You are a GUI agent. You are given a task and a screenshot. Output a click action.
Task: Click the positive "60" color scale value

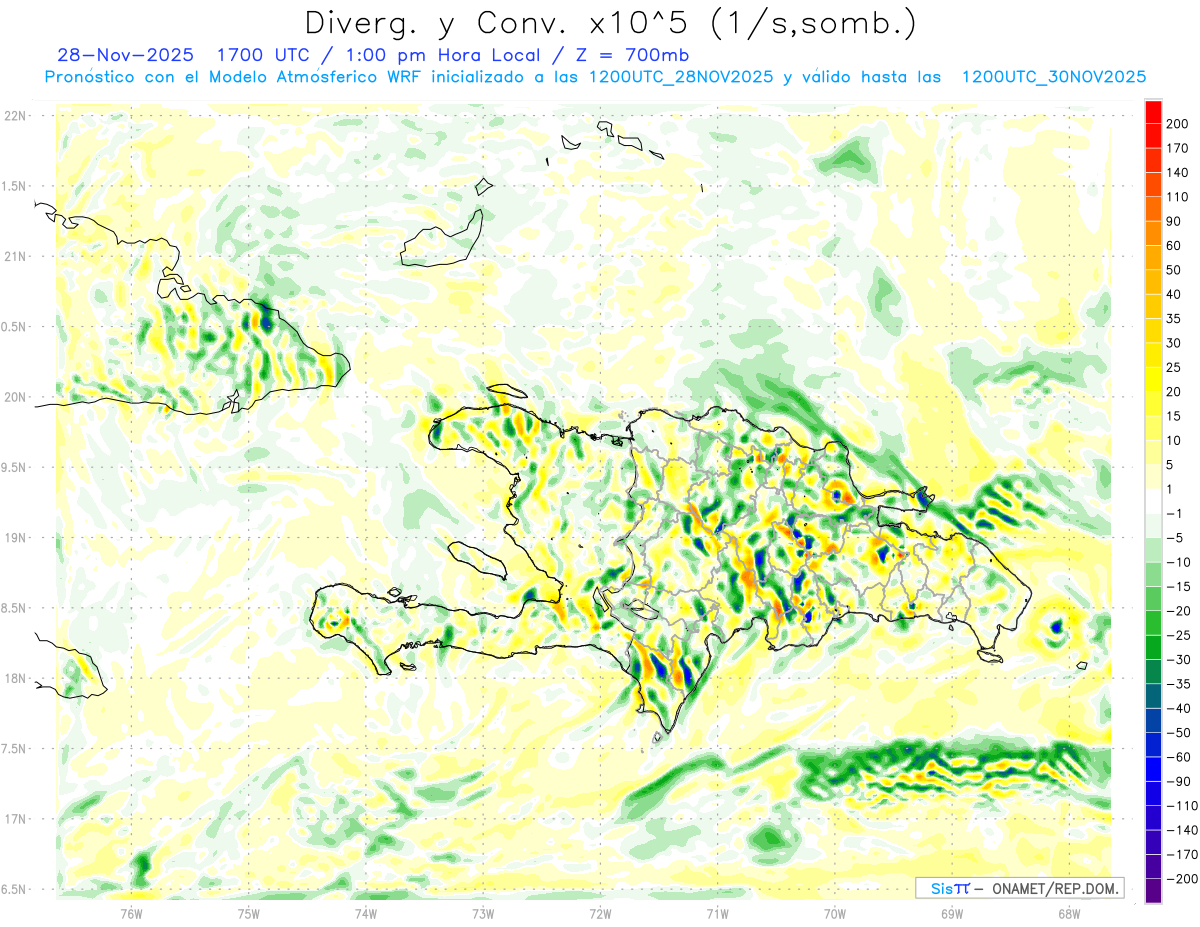[x=1174, y=246]
